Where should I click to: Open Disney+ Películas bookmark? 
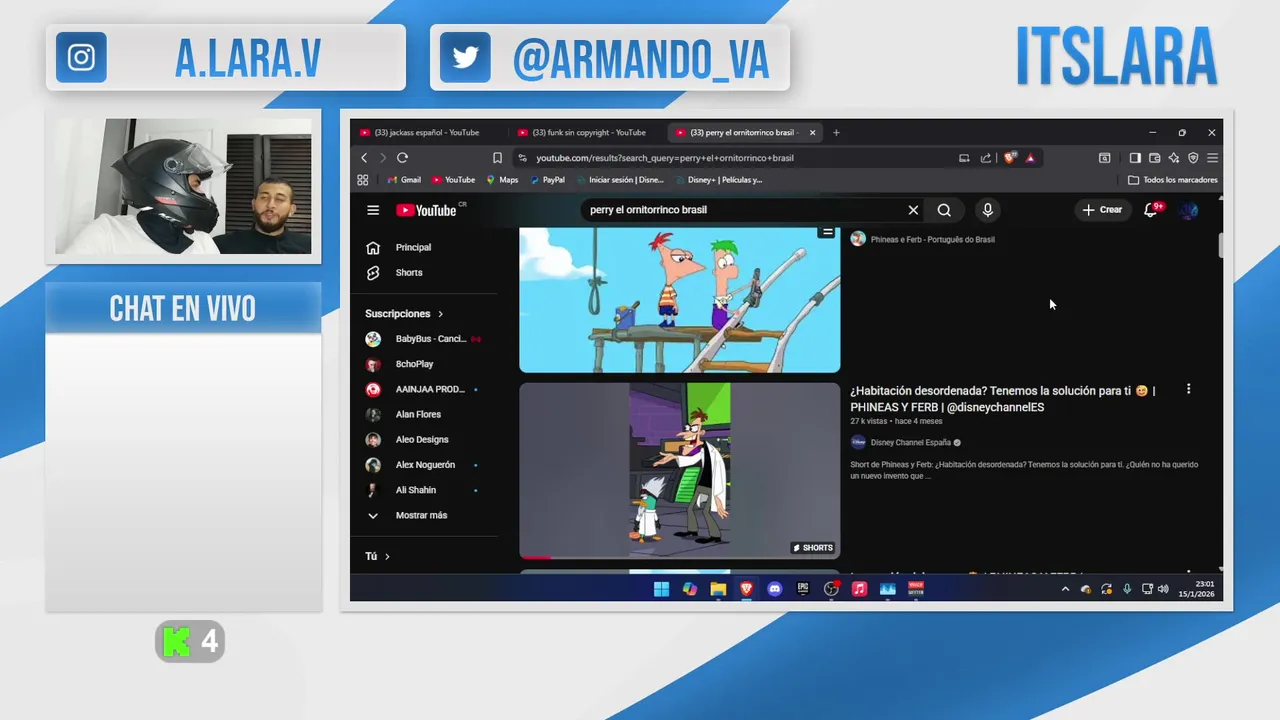[x=718, y=180]
